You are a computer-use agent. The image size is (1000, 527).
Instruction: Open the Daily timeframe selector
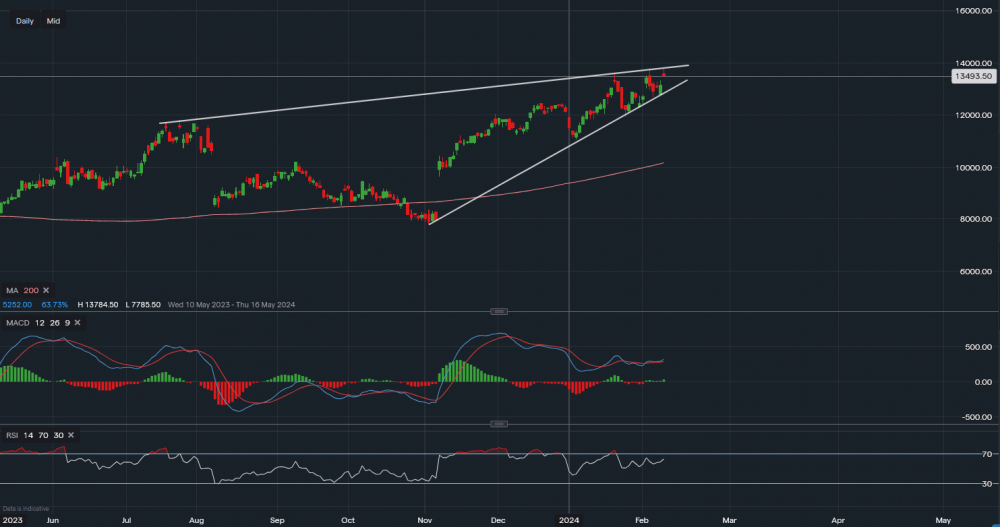coord(25,20)
